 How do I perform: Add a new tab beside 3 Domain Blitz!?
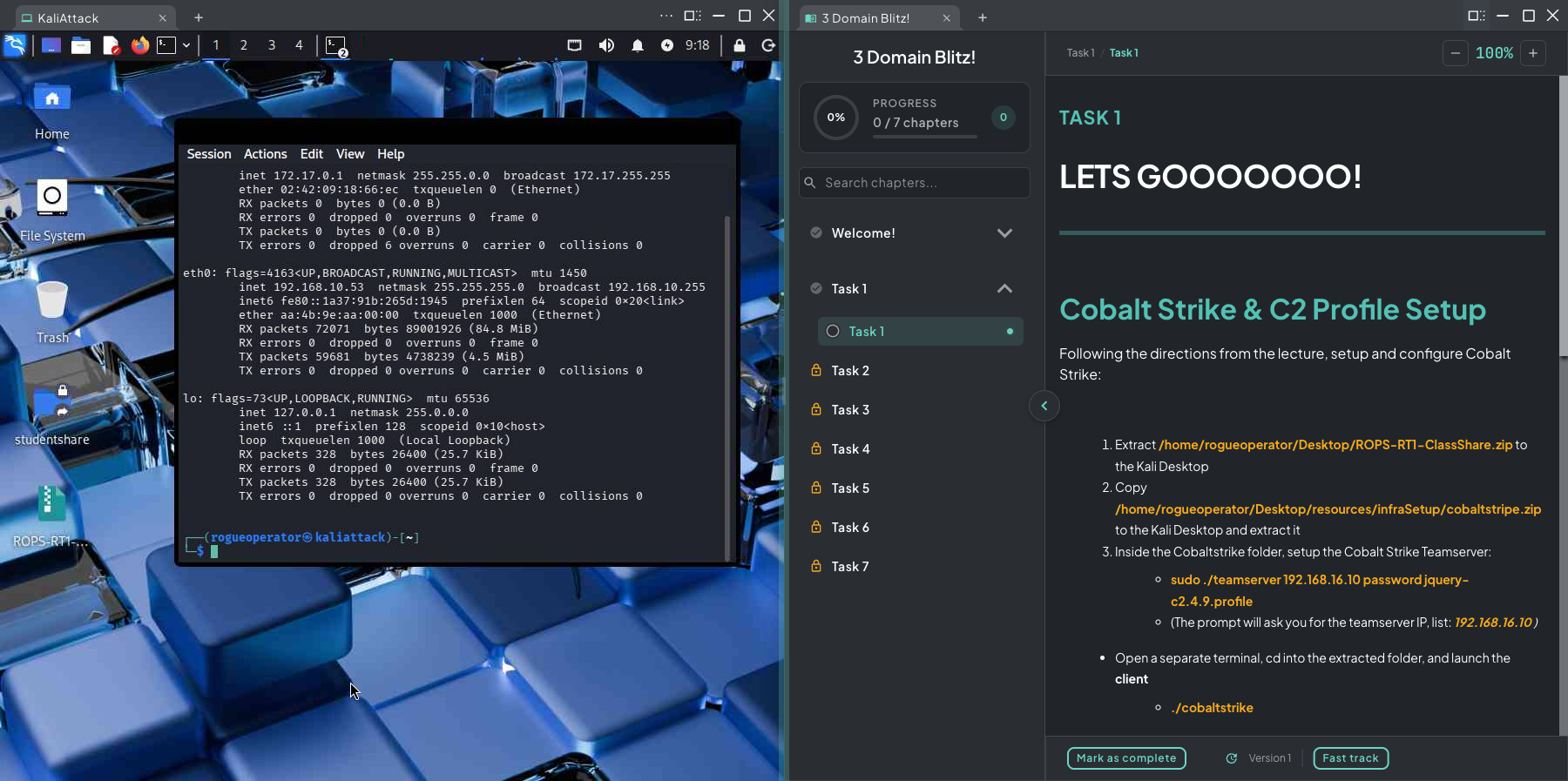click(x=983, y=17)
